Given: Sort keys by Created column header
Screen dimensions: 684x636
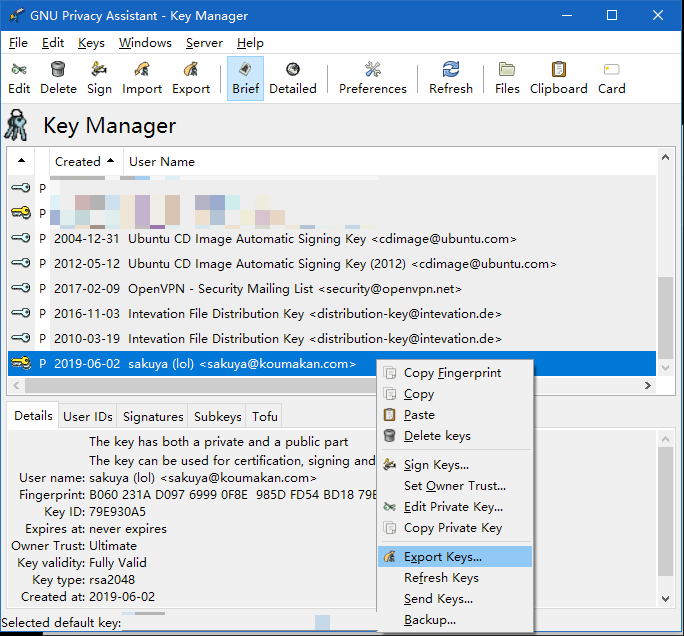Looking at the screenshot, I should 78,161.
